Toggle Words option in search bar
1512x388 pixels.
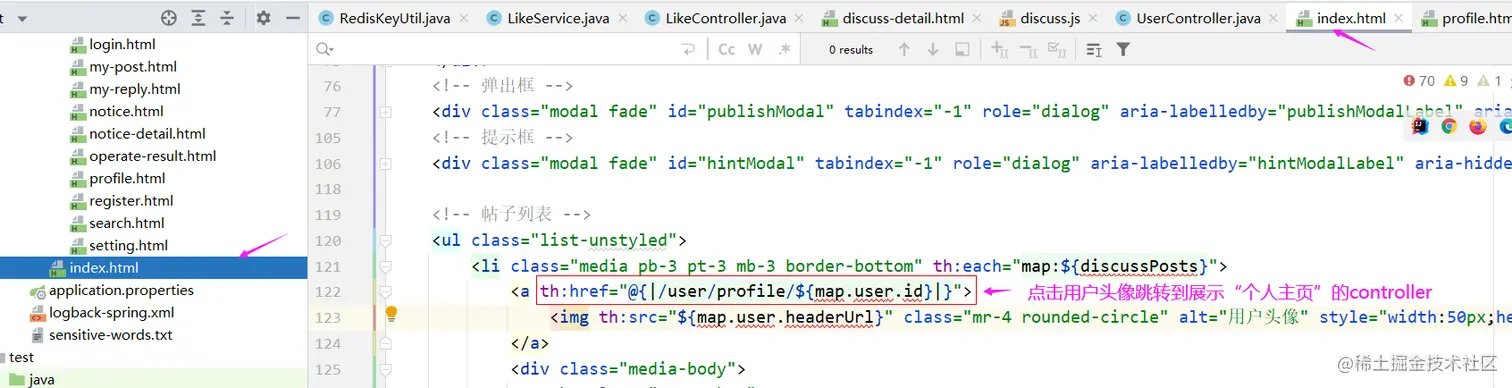tap(755, 49)
